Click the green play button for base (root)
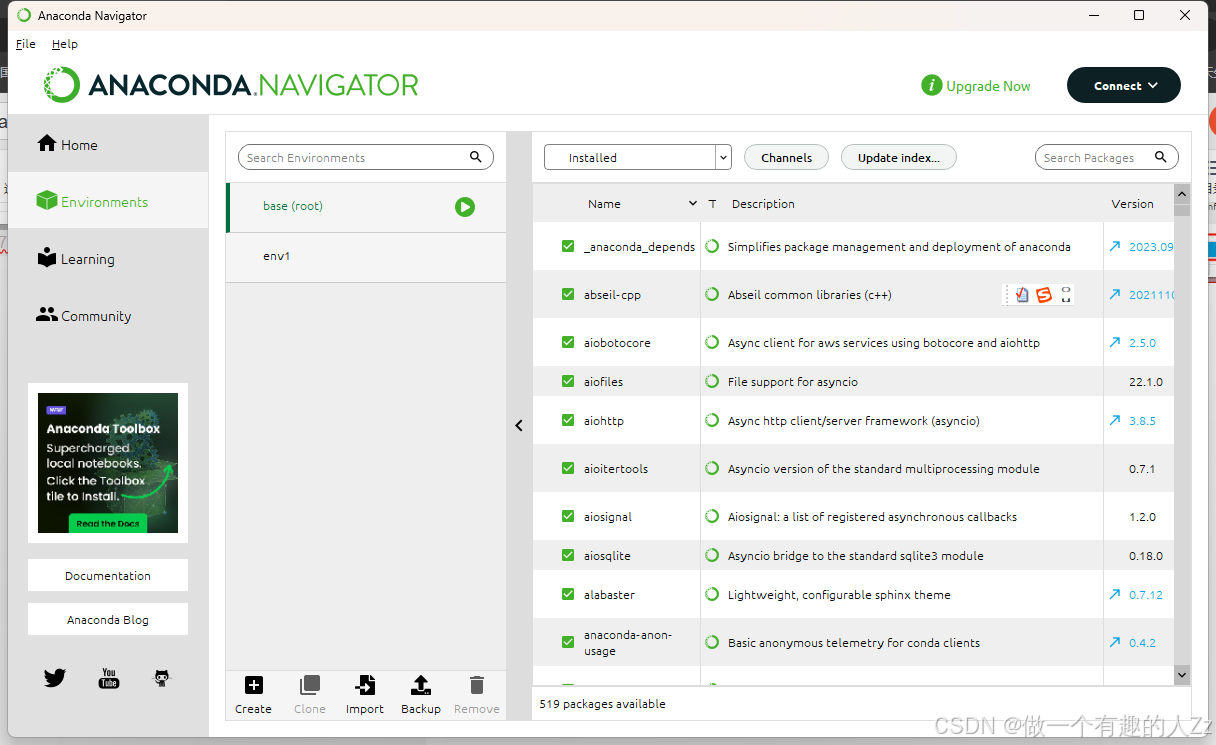The width and height of the screenshot is (1216, 745). point(465,207)
